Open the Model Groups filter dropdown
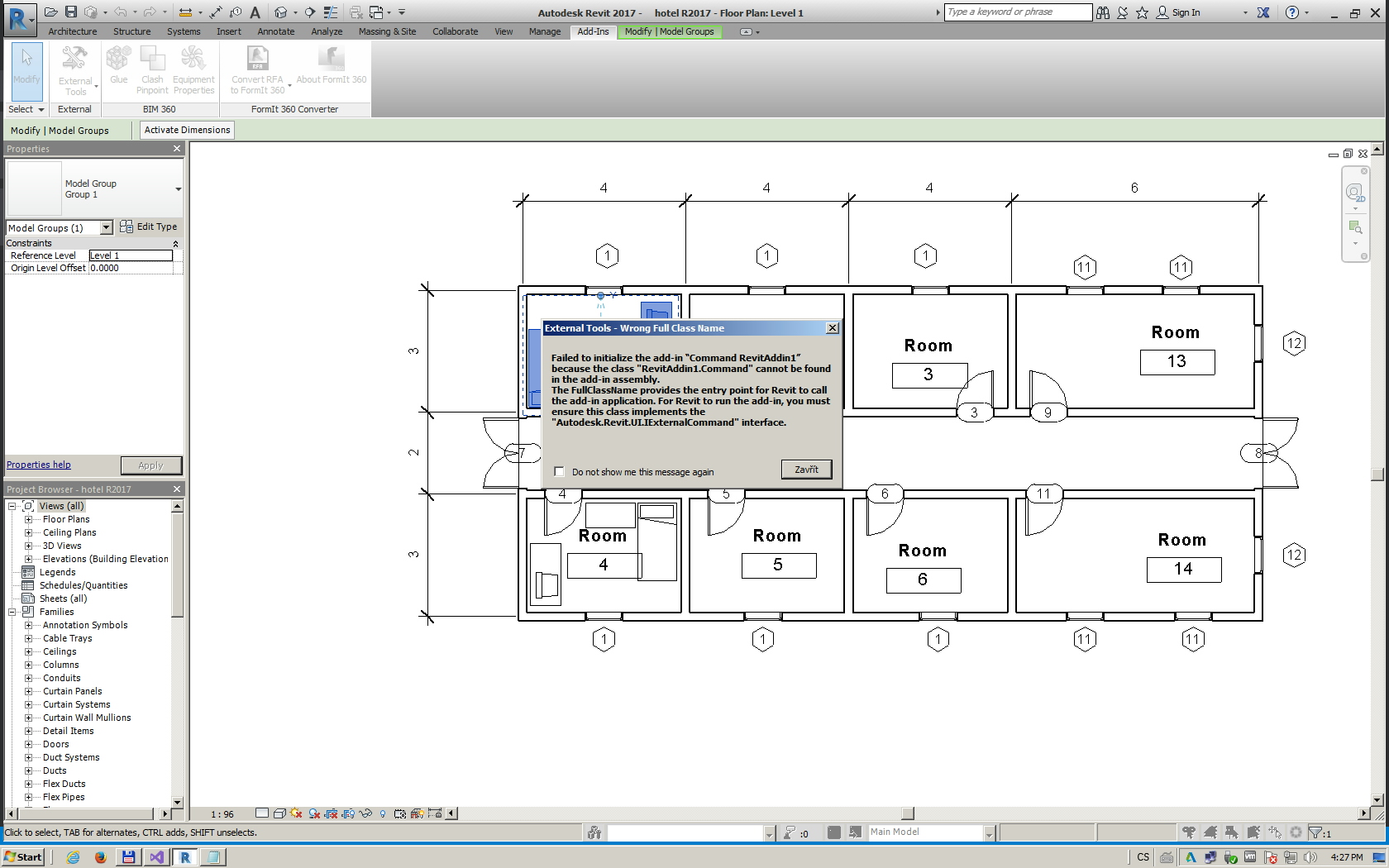 (106, 227)
